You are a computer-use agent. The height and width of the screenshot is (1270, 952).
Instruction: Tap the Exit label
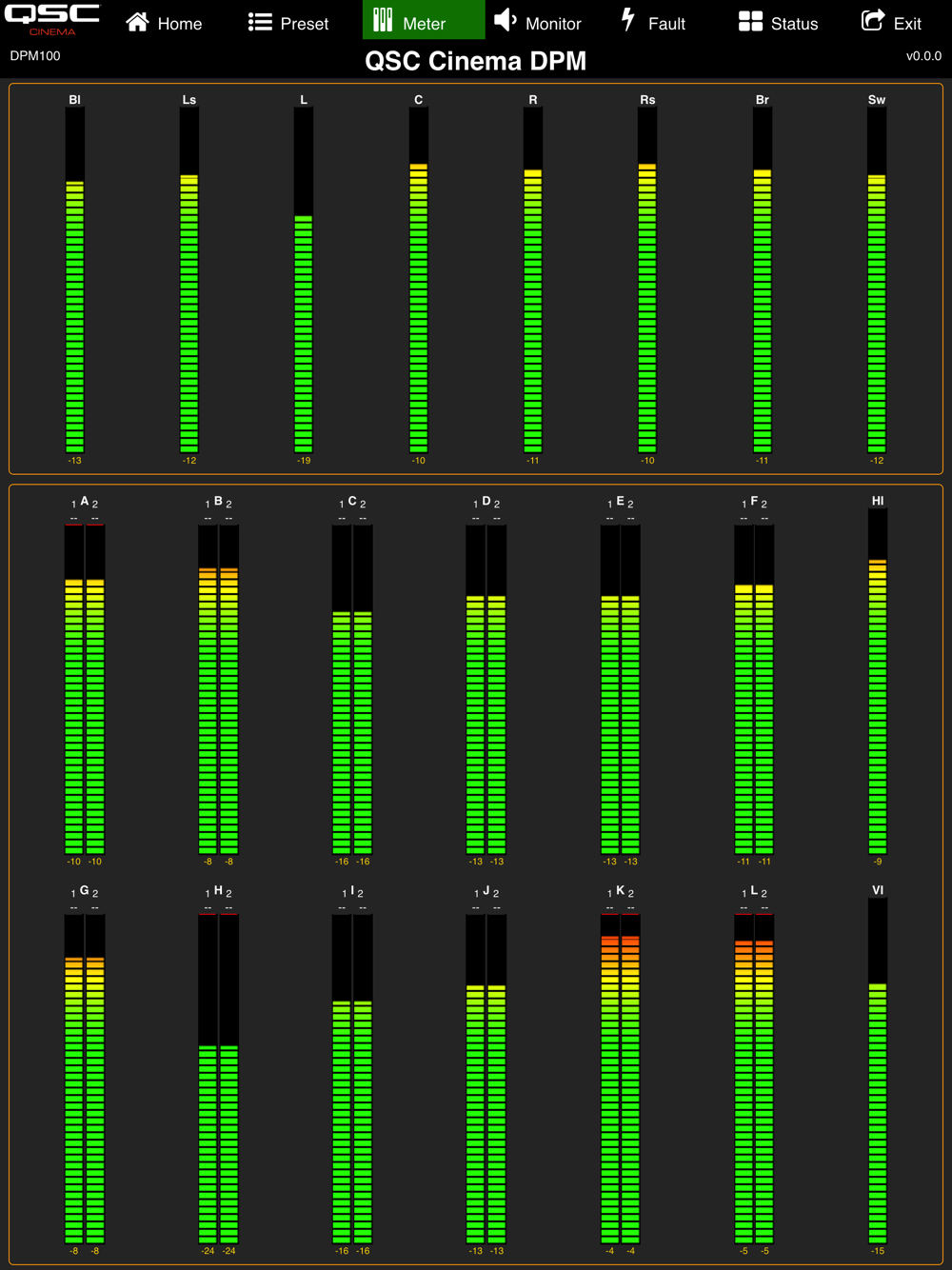907,24
